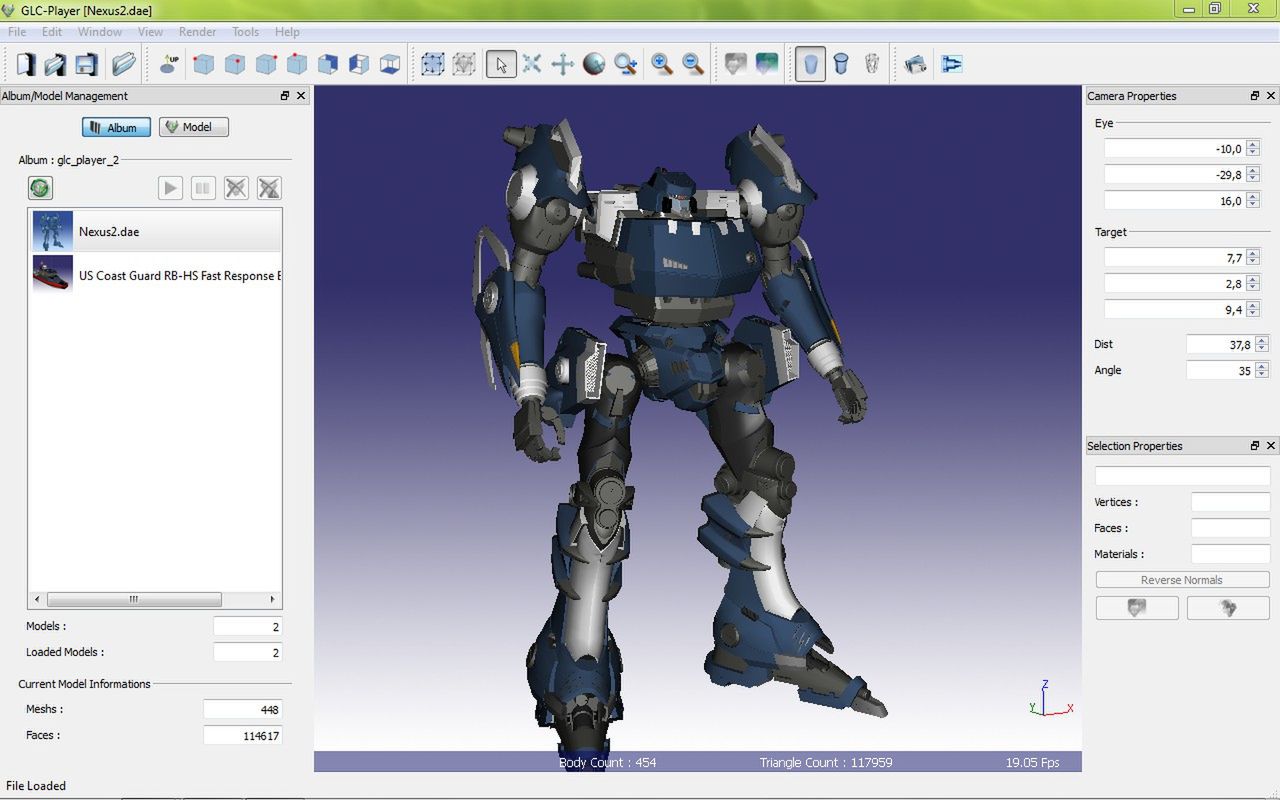Image resolution: width=1280 pixels, height=800 pixels.
Task: Adjust the Angle 35 stepper
Action: tap(1262, 370)
